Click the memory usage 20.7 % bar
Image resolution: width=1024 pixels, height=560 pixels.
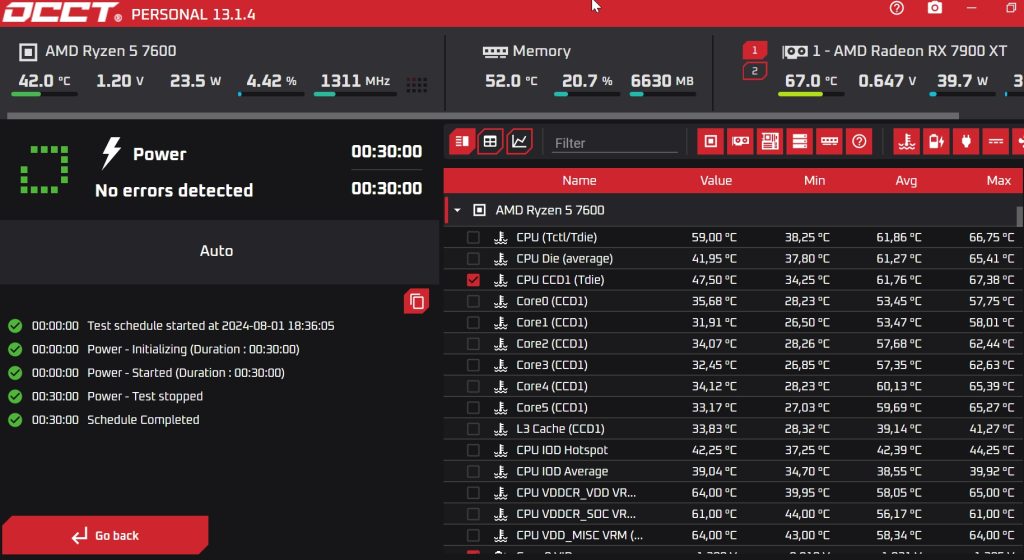(586, 94)
